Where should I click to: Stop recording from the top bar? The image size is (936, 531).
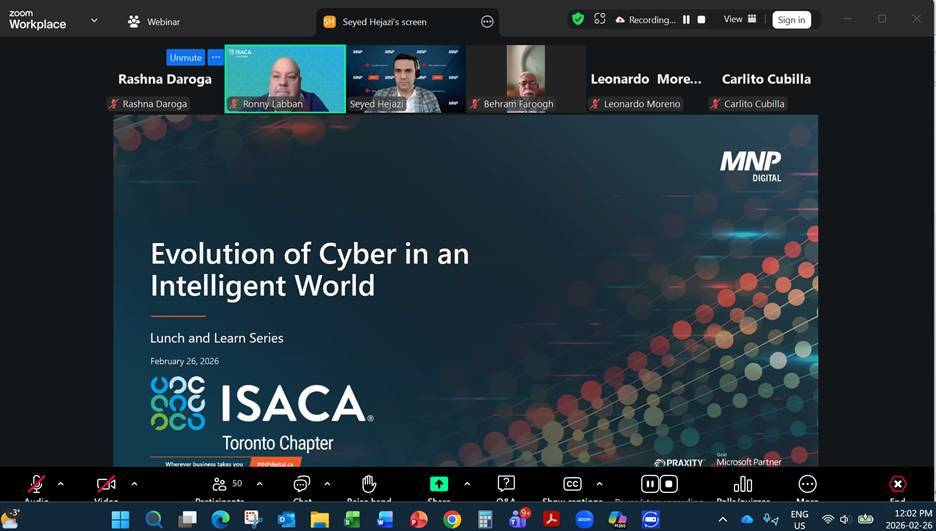click(x=701, y=20)
